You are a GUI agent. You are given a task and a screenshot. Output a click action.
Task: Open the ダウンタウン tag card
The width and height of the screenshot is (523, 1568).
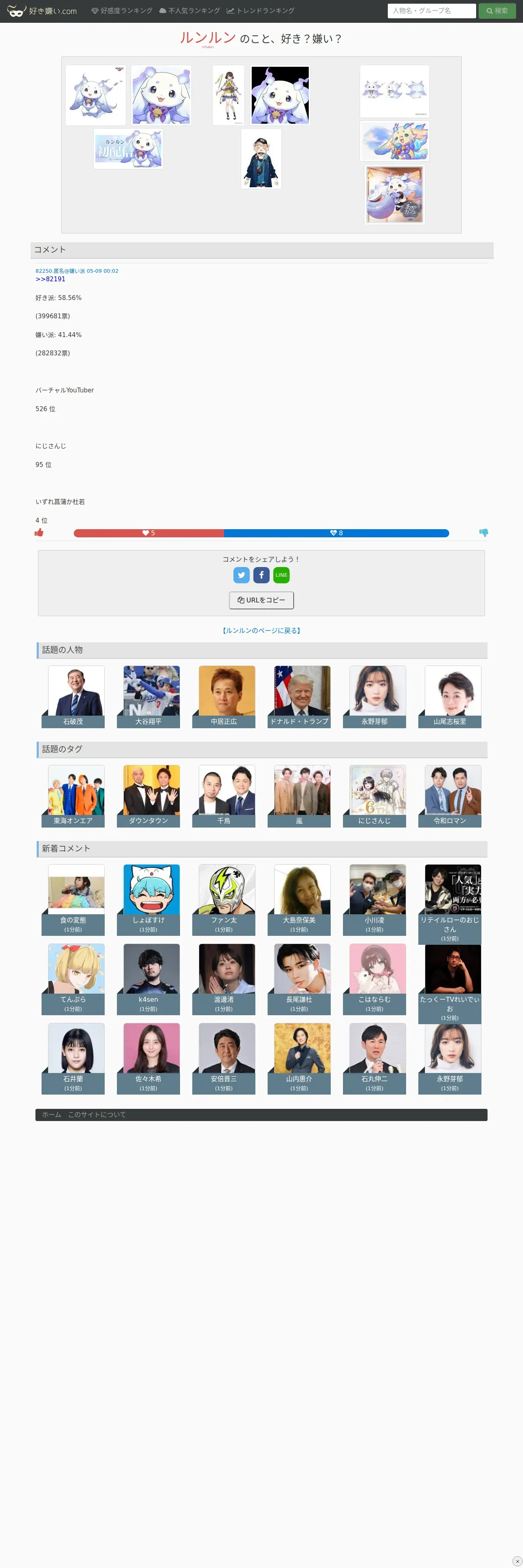click(x=149, y=795)
